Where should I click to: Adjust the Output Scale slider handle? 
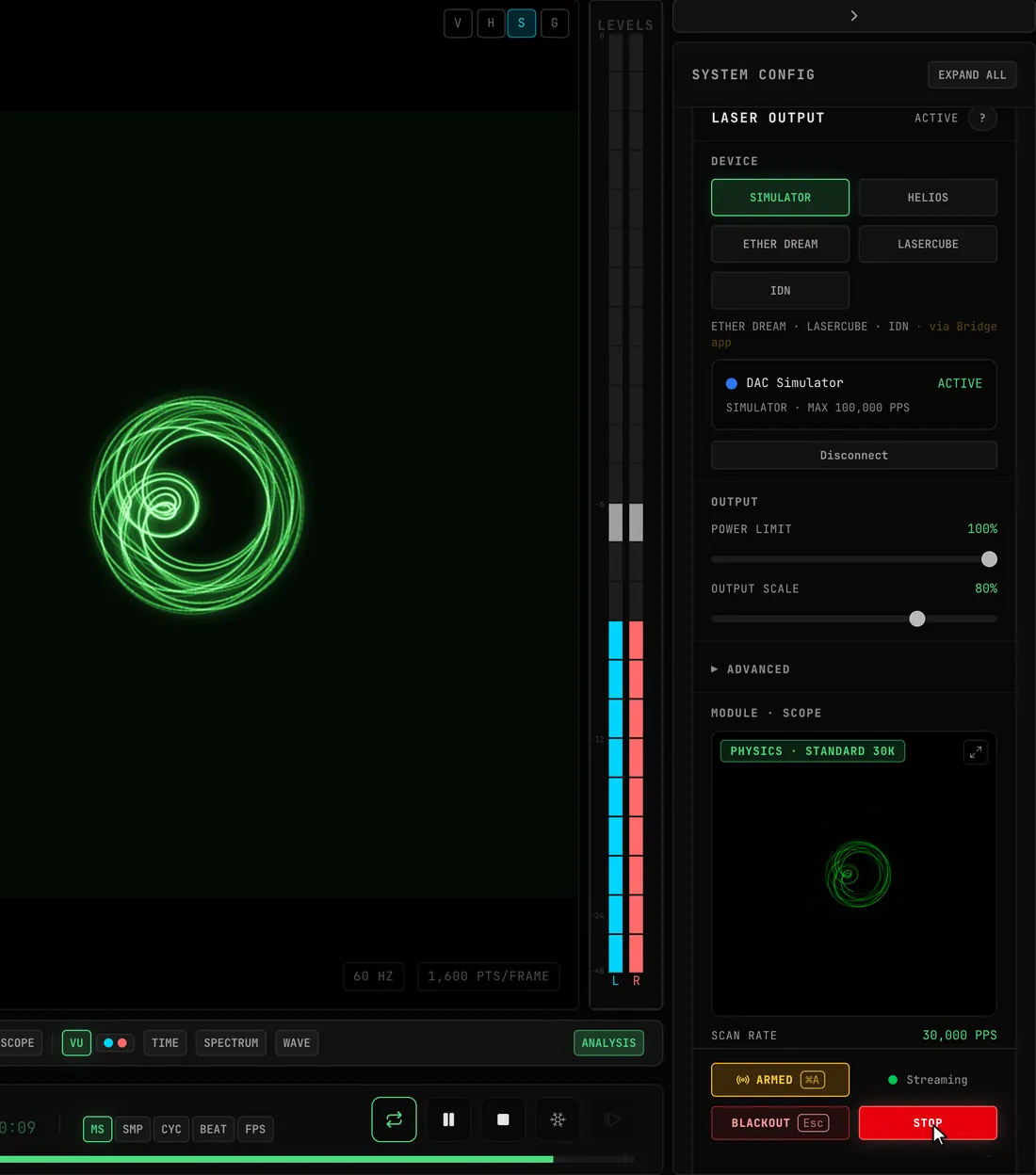coord(917,619)
